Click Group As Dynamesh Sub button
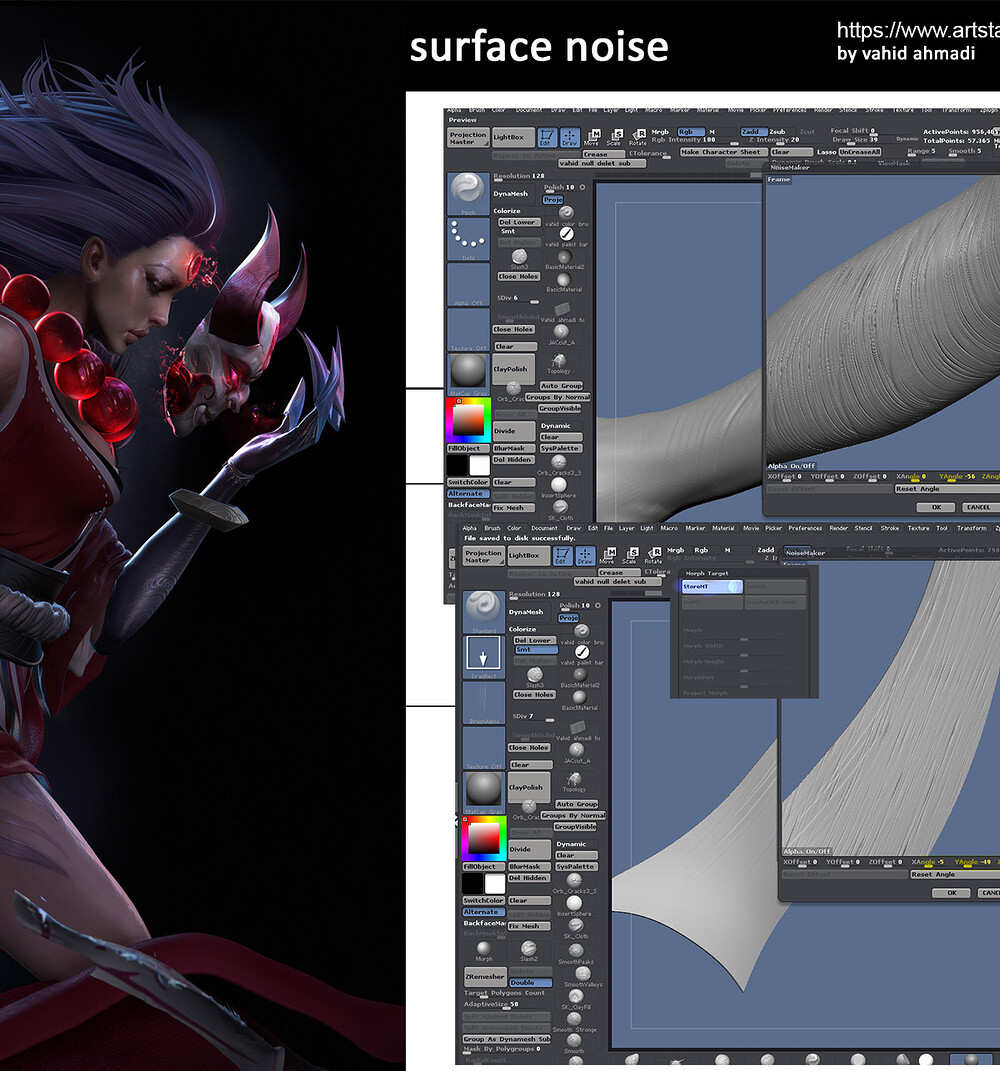 coord(507,1039)
